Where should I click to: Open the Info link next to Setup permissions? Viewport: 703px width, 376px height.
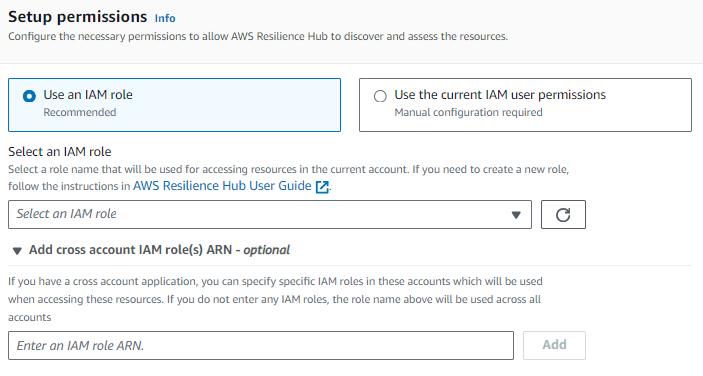coord(165,18)
